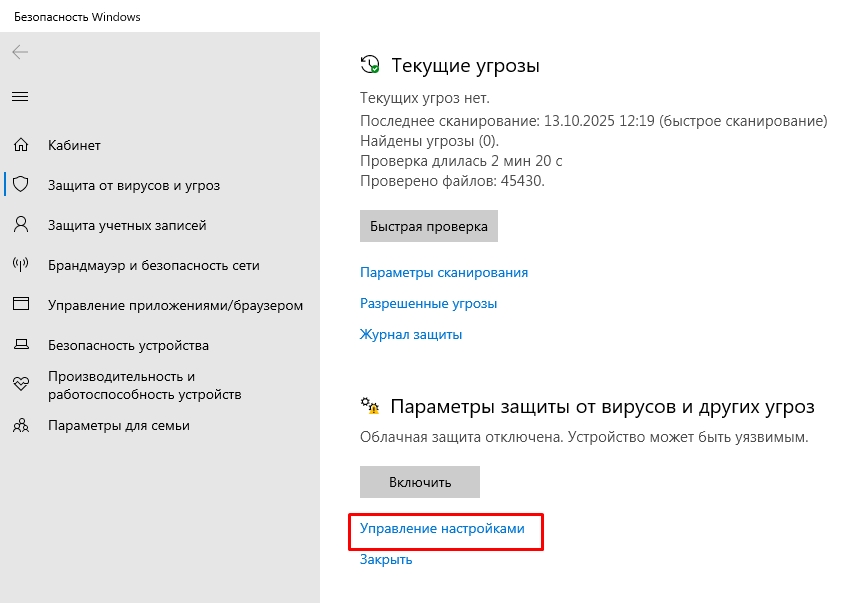
Task: Select the shield icon in sidebar
Action: [20, 185]
